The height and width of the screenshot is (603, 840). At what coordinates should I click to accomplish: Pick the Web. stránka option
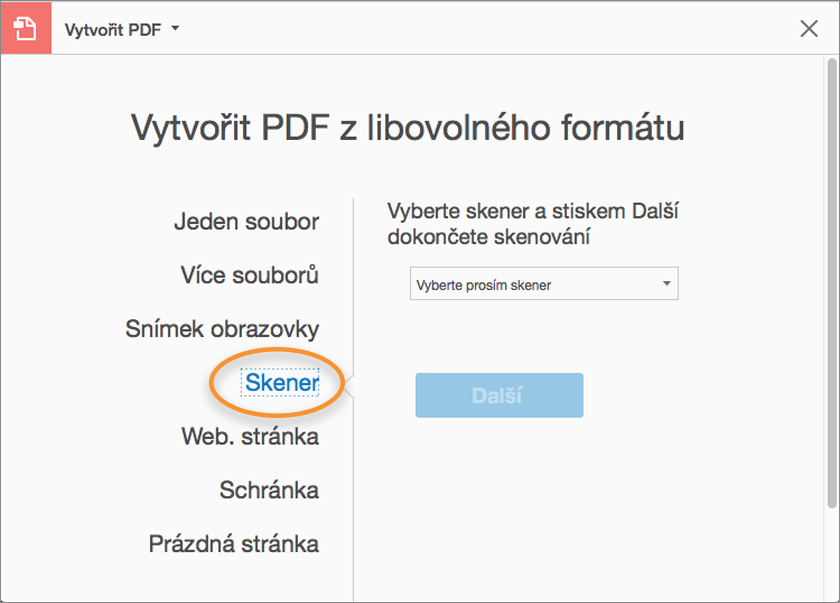click(250, 436)
